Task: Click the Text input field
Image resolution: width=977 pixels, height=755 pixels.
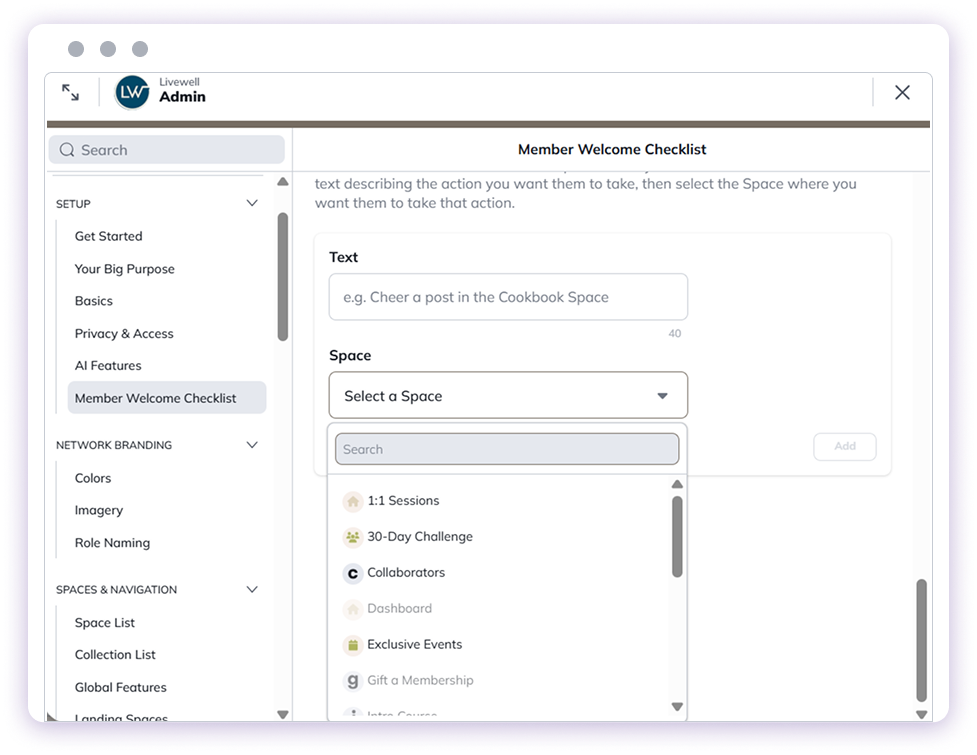Action: click(x=508, y=297)
